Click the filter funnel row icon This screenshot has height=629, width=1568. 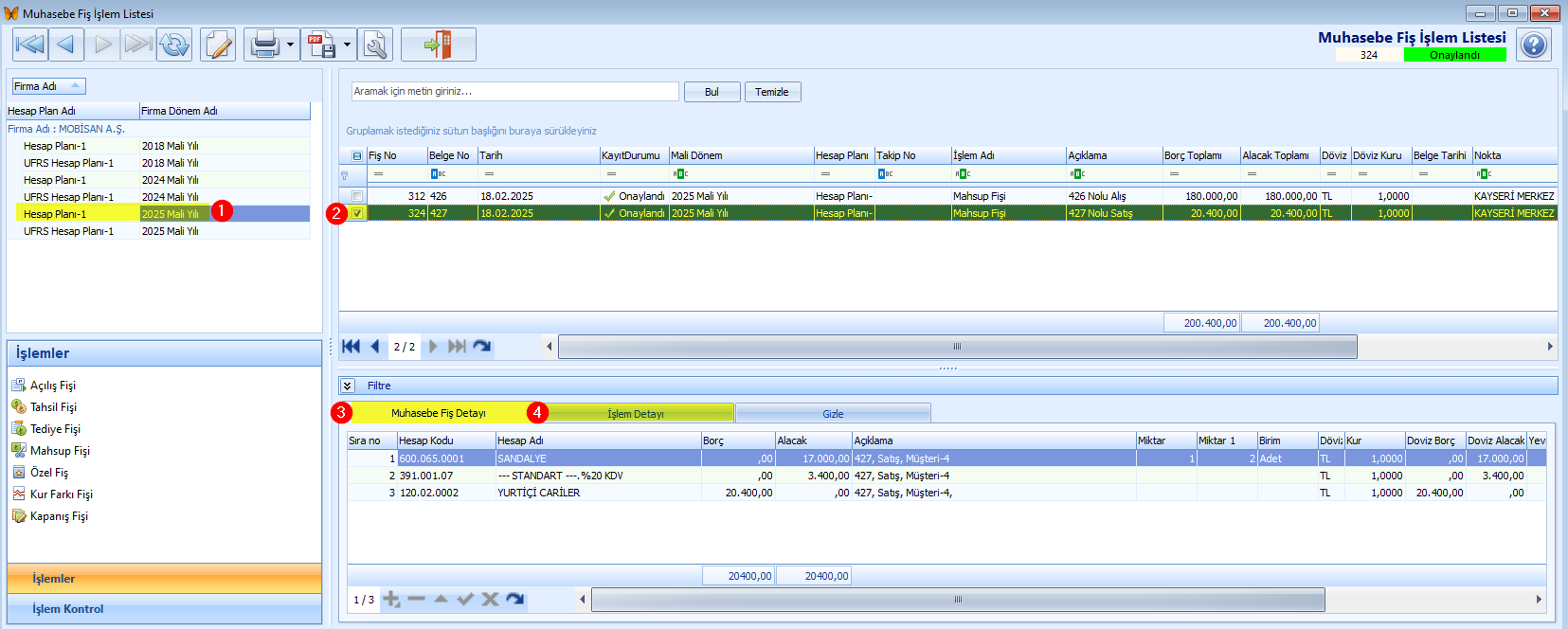point(345,175)
